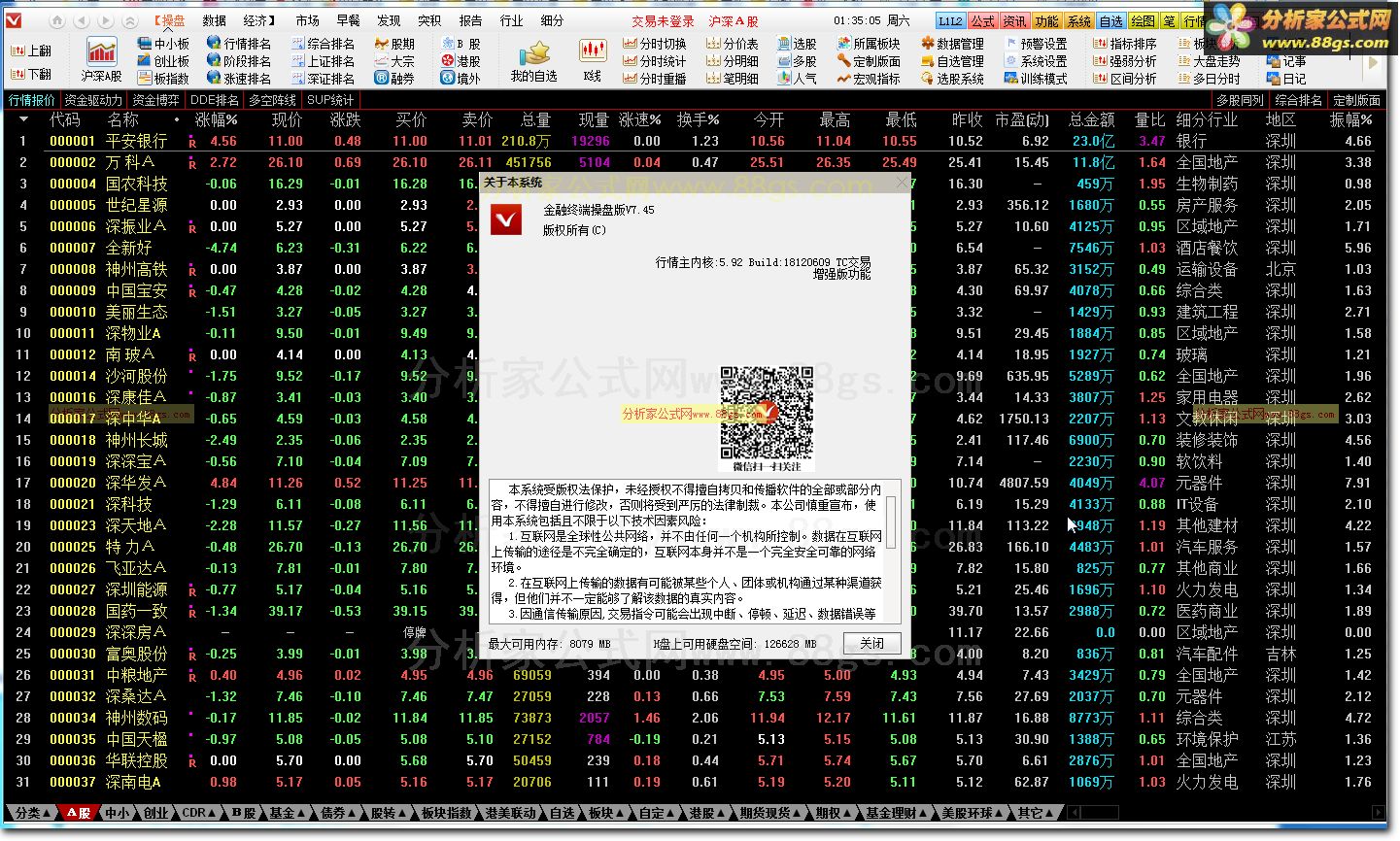Open 预警设置 alert settings

[1036, 44]
